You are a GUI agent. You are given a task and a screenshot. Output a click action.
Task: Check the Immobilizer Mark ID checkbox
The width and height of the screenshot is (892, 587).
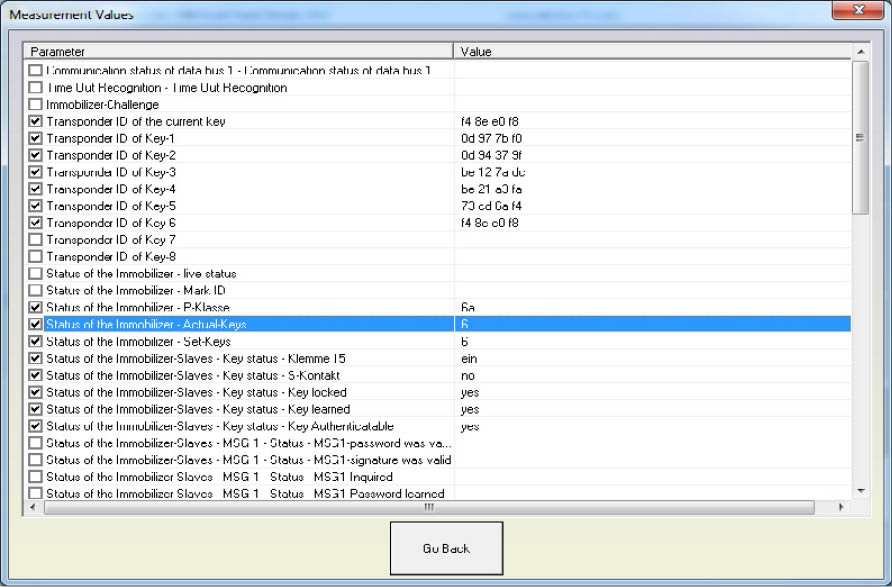(36, 291)
